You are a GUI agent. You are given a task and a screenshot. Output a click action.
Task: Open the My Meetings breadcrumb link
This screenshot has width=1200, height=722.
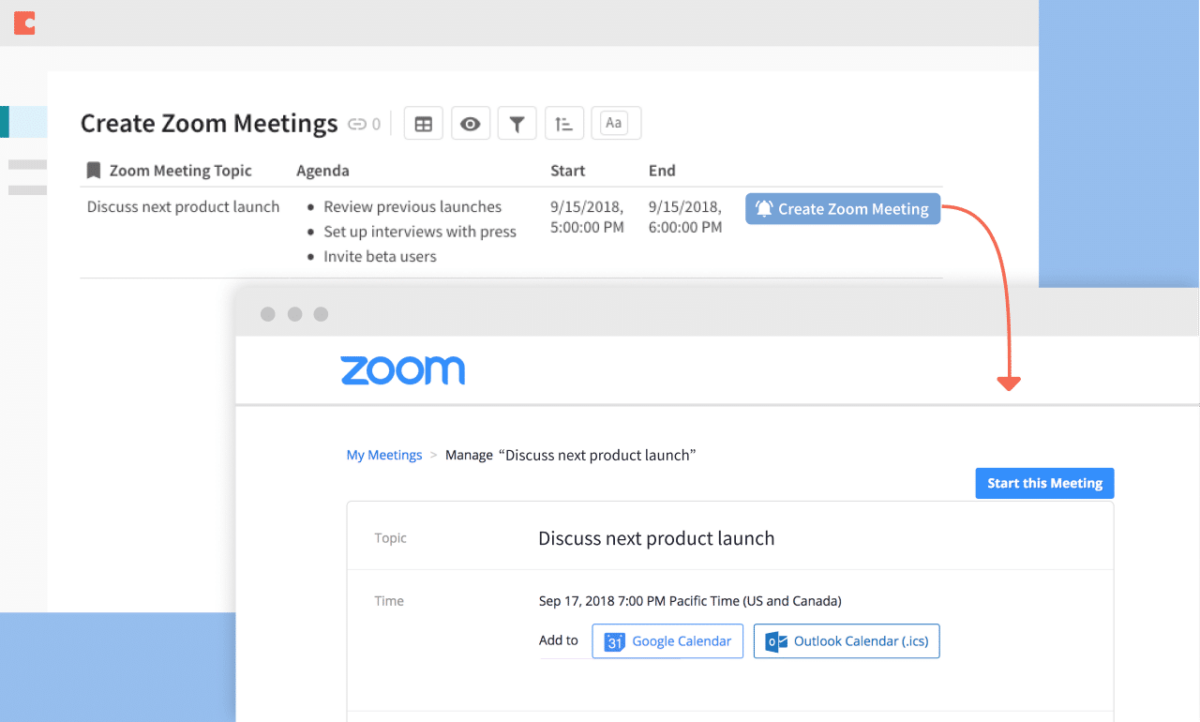384,454
